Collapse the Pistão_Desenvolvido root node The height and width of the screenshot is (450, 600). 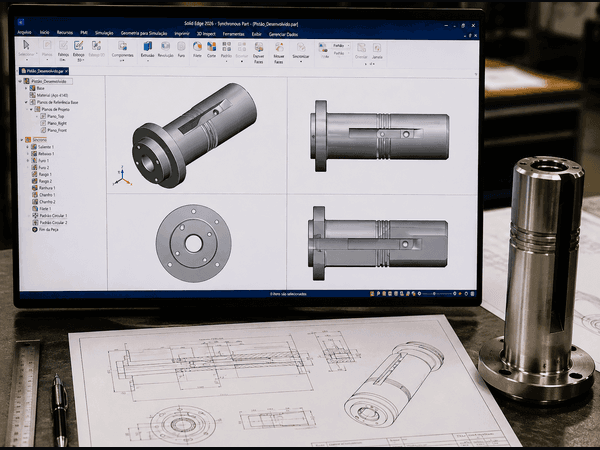point(20,81)
